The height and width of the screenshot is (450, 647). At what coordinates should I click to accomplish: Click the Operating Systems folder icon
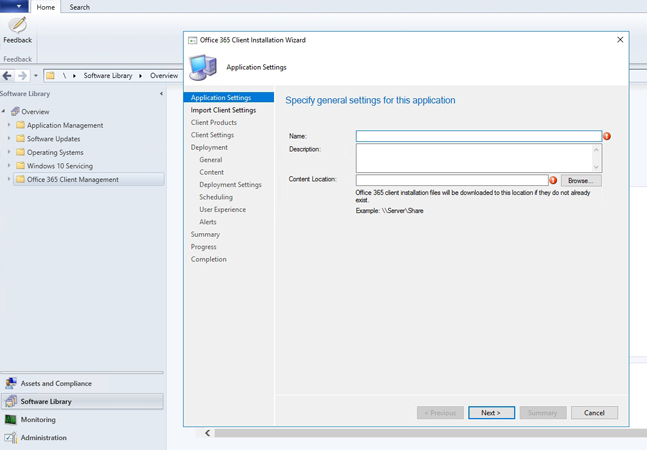[x=20, y=152]
